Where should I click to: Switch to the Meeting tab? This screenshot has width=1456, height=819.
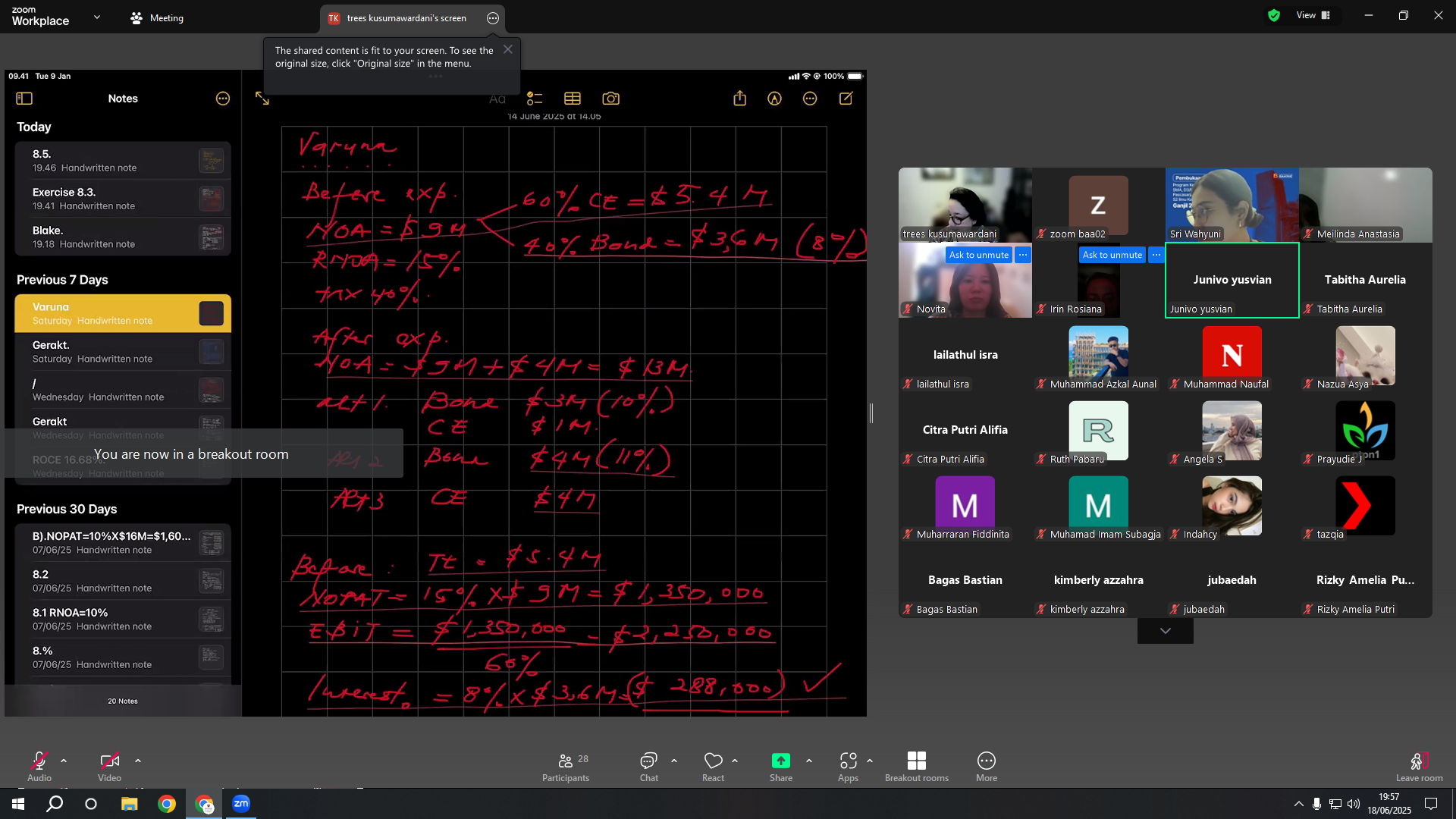point(157,18)
